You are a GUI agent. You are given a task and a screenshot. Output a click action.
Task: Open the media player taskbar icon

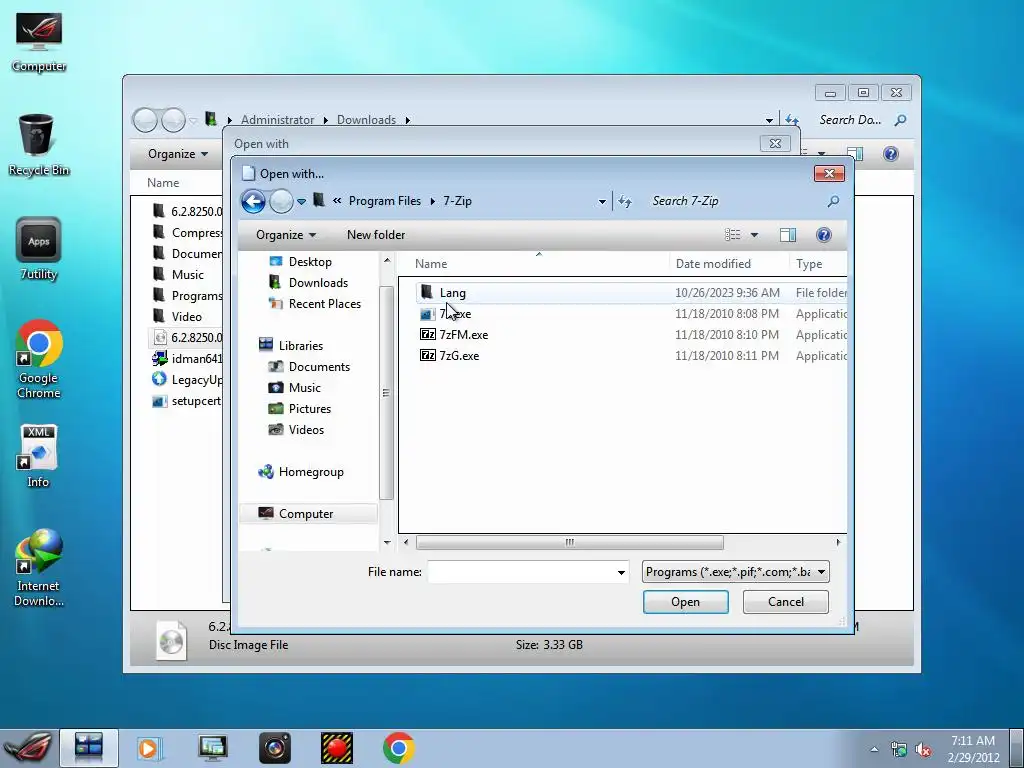(x=150, y=748)
